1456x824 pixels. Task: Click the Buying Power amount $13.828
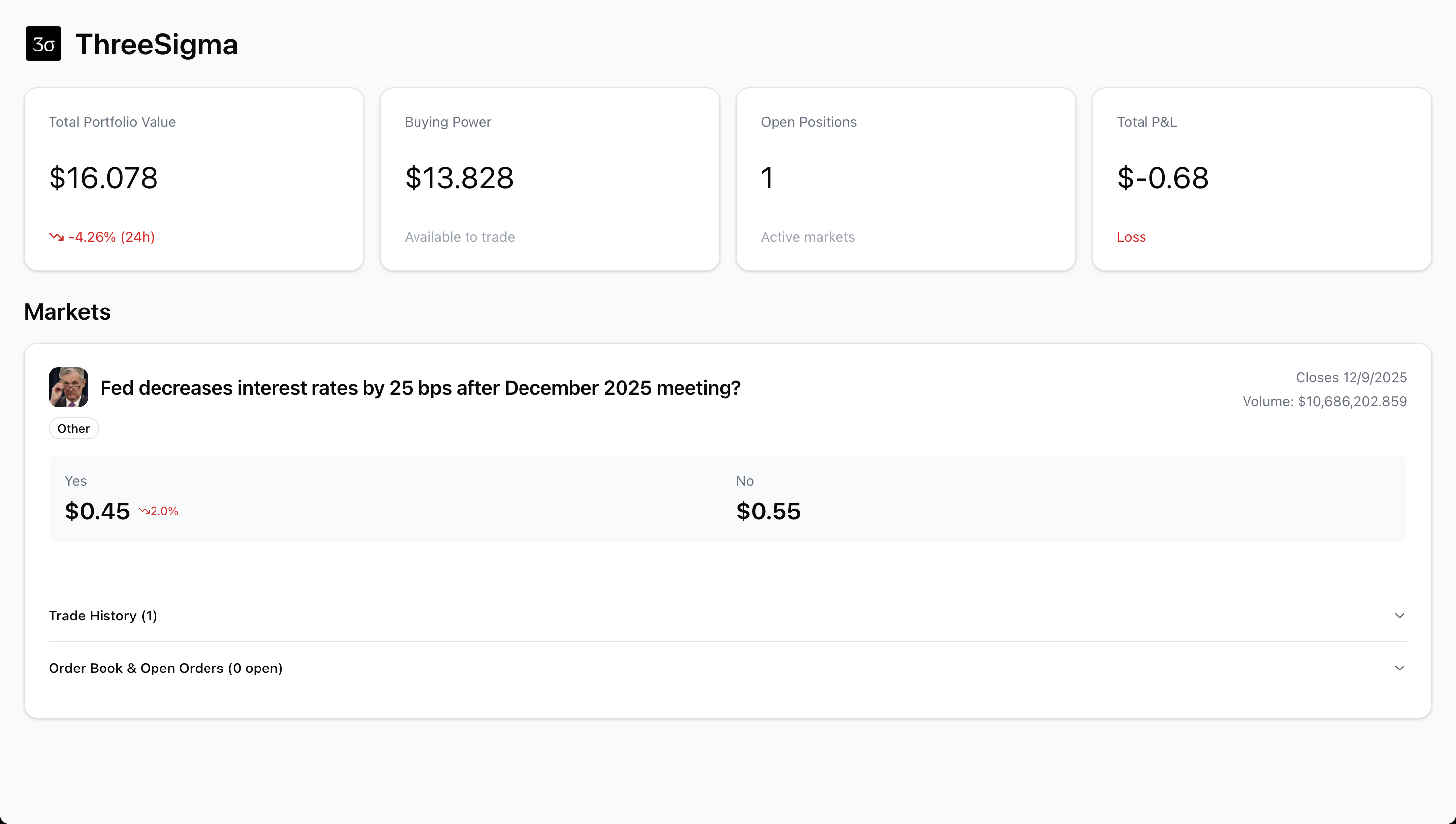point(460,178)
